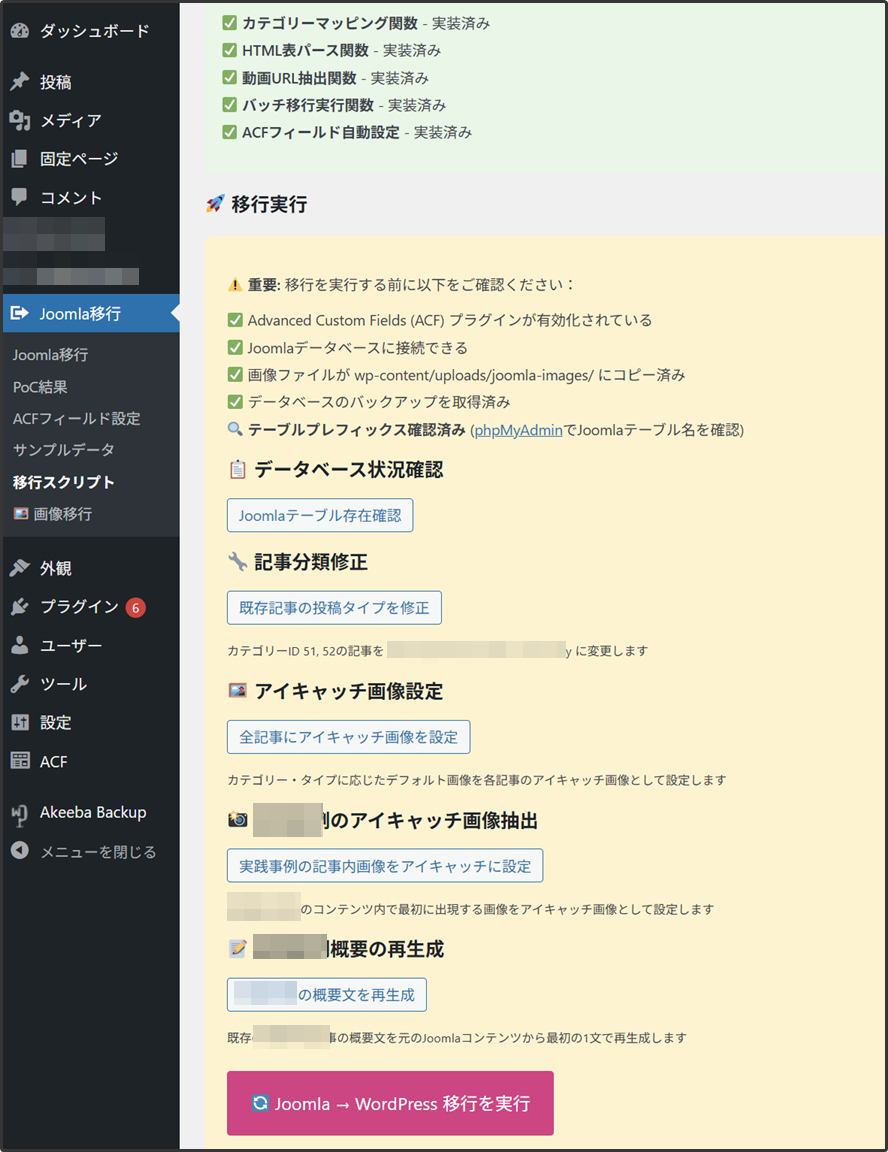Go to the 画像移行 submenu page
The width and height of the screenshot is (888, 1152).
(62, 514)
